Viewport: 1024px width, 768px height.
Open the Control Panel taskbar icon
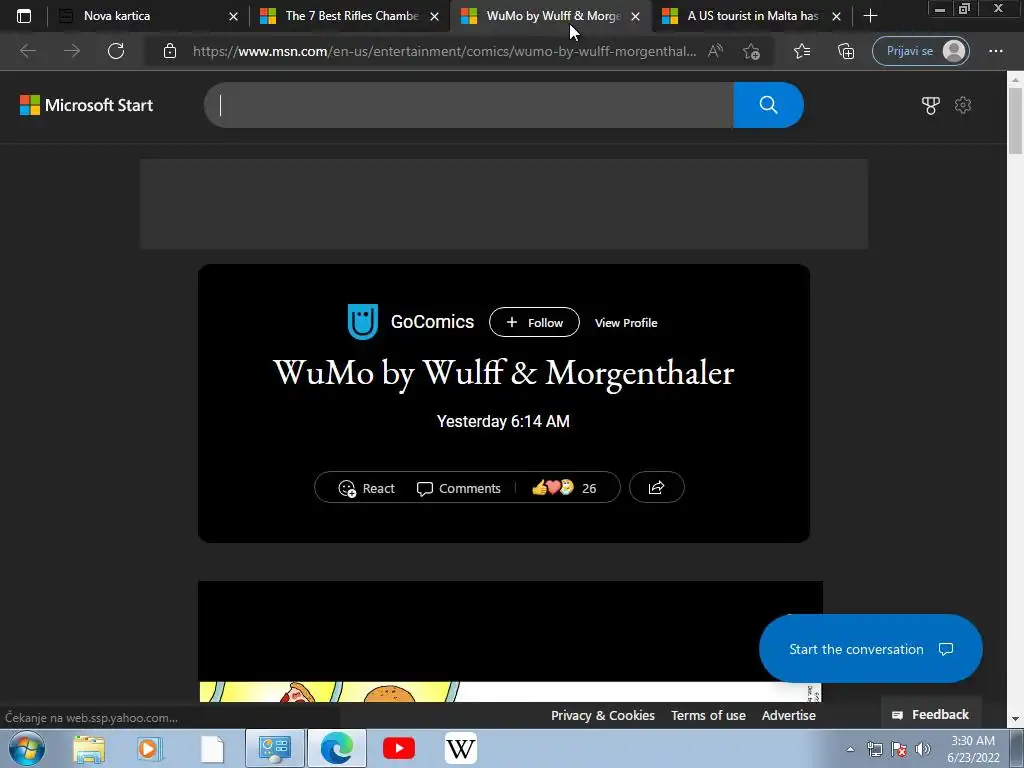(x=275, y=748)
